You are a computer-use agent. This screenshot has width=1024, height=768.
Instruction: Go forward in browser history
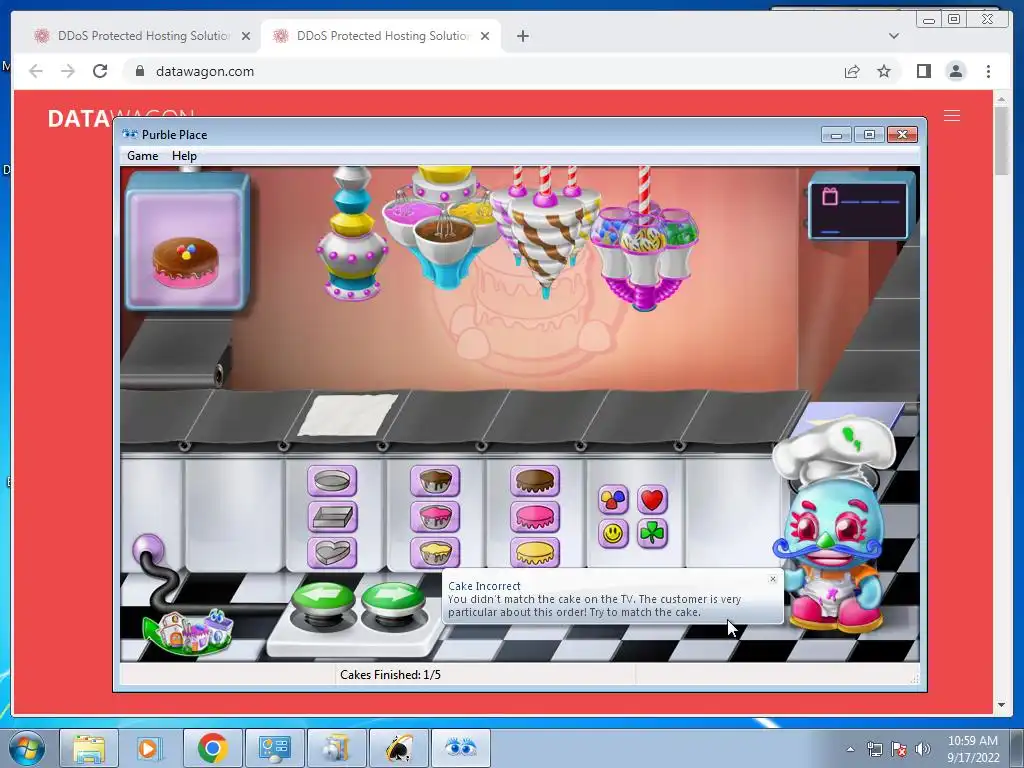click(x=68, y=71)
